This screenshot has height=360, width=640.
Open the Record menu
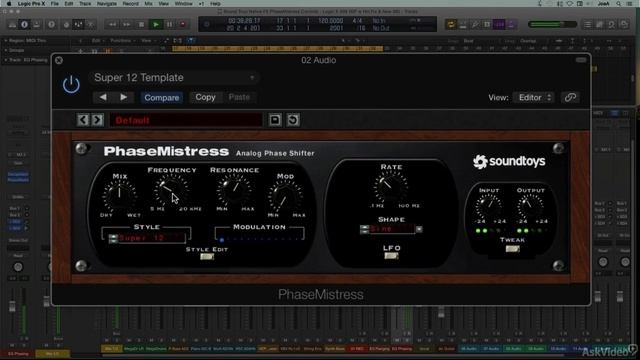(131, 4)
